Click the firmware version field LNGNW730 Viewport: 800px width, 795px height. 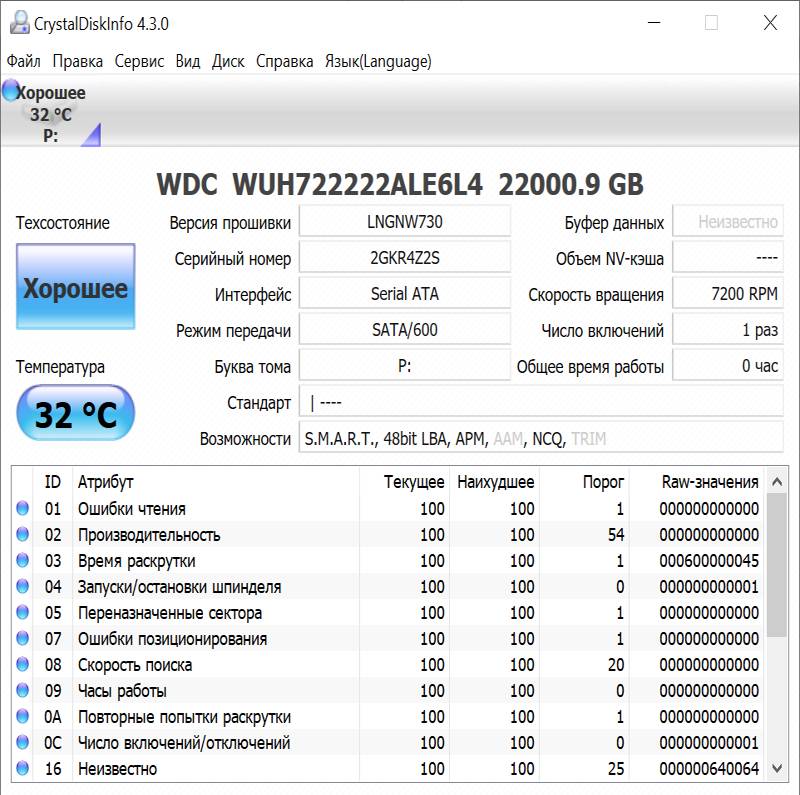click(404, 222)
